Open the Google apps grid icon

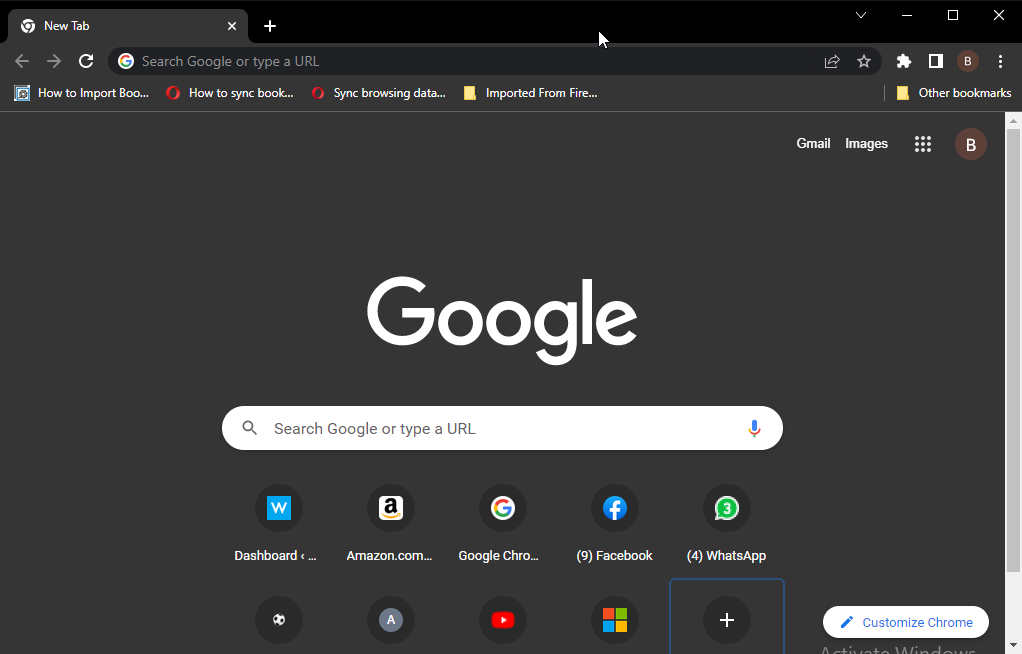[922, 144]
